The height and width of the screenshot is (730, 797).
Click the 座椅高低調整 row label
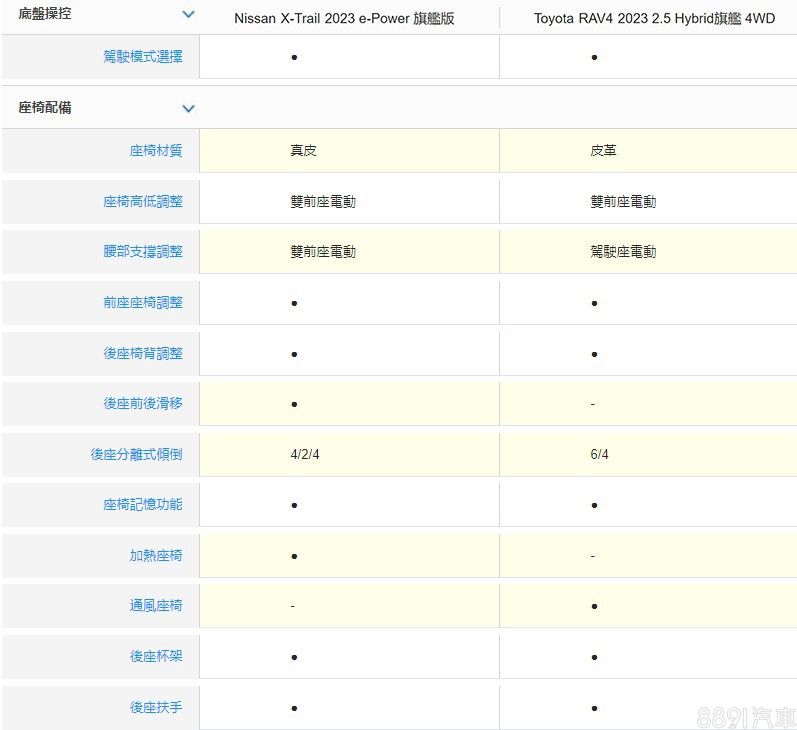143,202
